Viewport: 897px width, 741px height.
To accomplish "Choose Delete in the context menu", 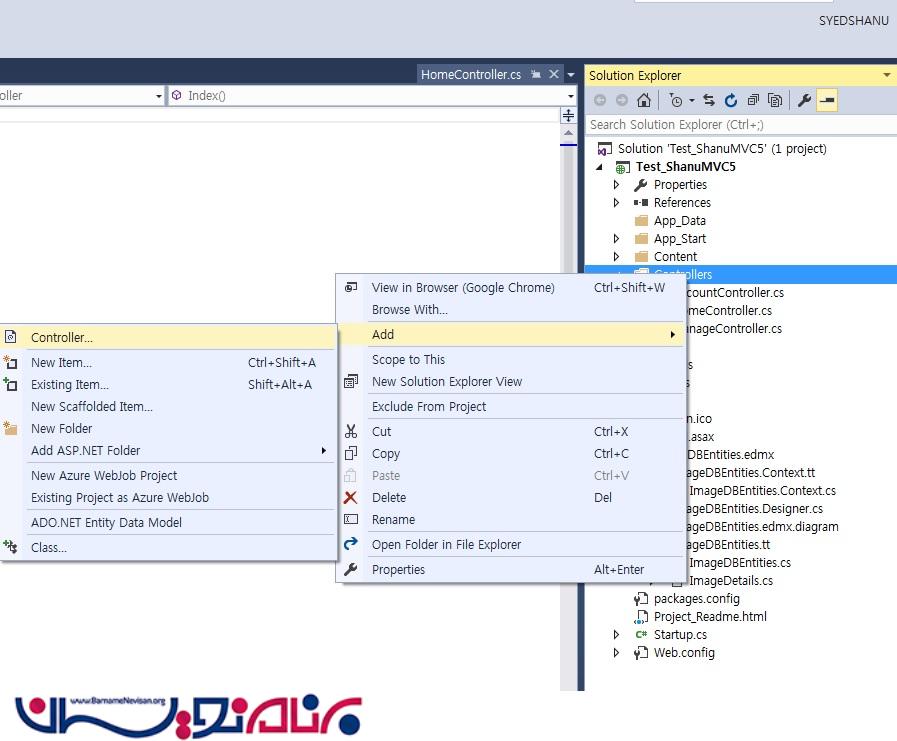I will coord(389,497).
